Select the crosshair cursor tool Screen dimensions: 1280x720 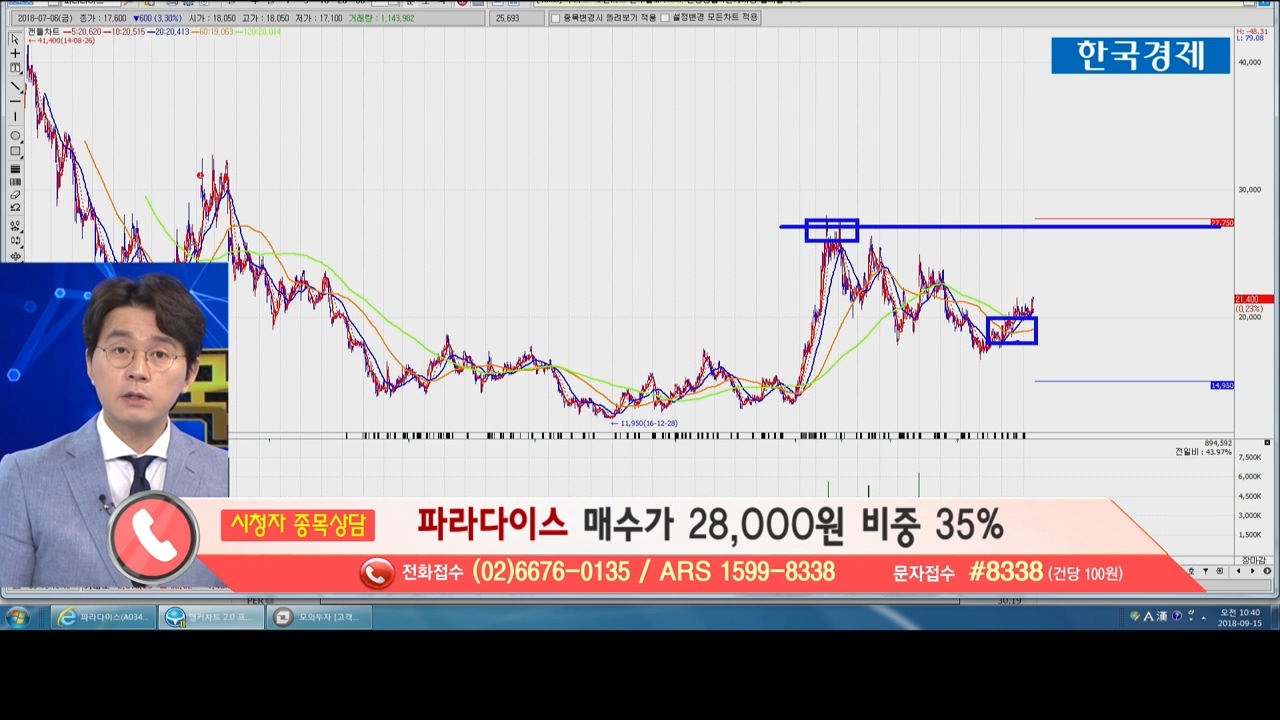coord(15,54)
